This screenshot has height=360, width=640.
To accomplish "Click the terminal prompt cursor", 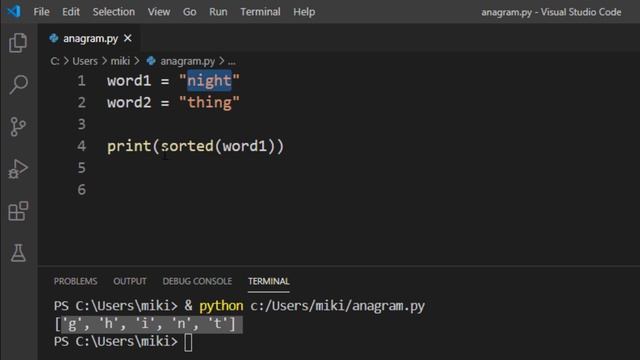I will click(x=188, y=342).
